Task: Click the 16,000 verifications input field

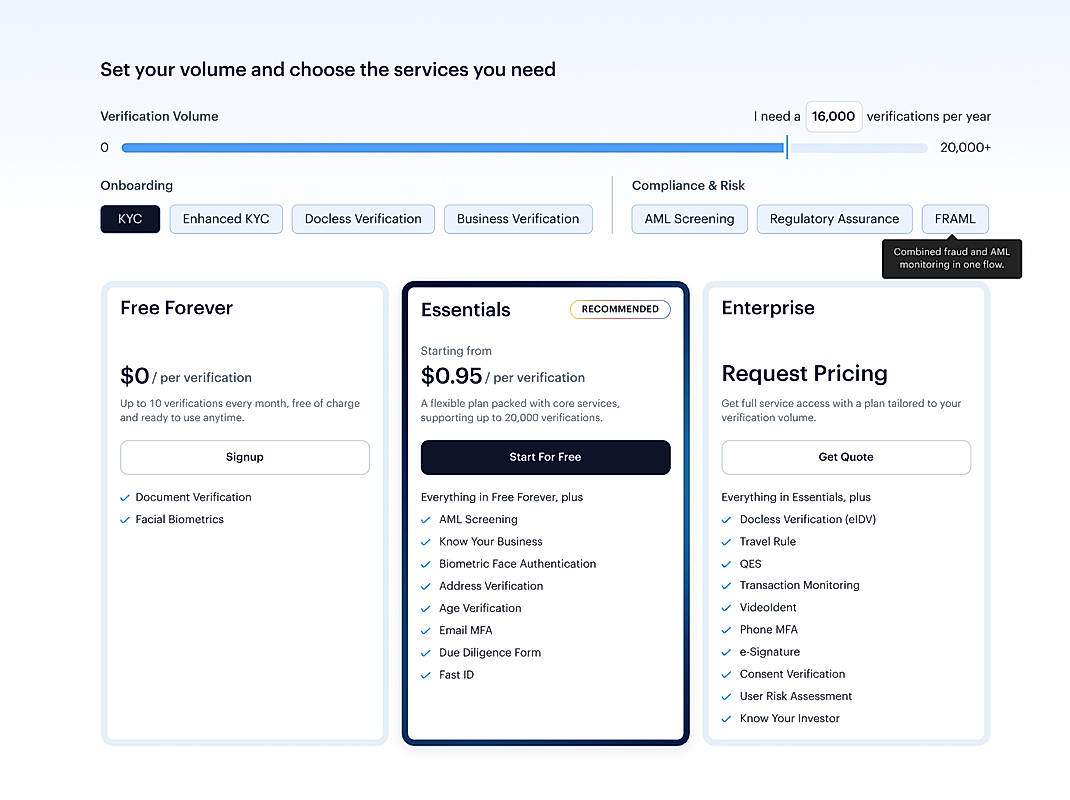Action: 833,117
